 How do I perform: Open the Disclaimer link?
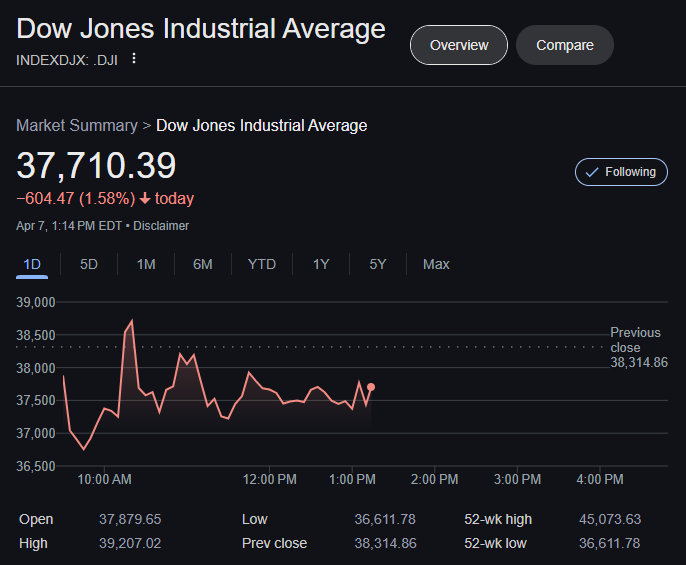(x=161, y=226)
